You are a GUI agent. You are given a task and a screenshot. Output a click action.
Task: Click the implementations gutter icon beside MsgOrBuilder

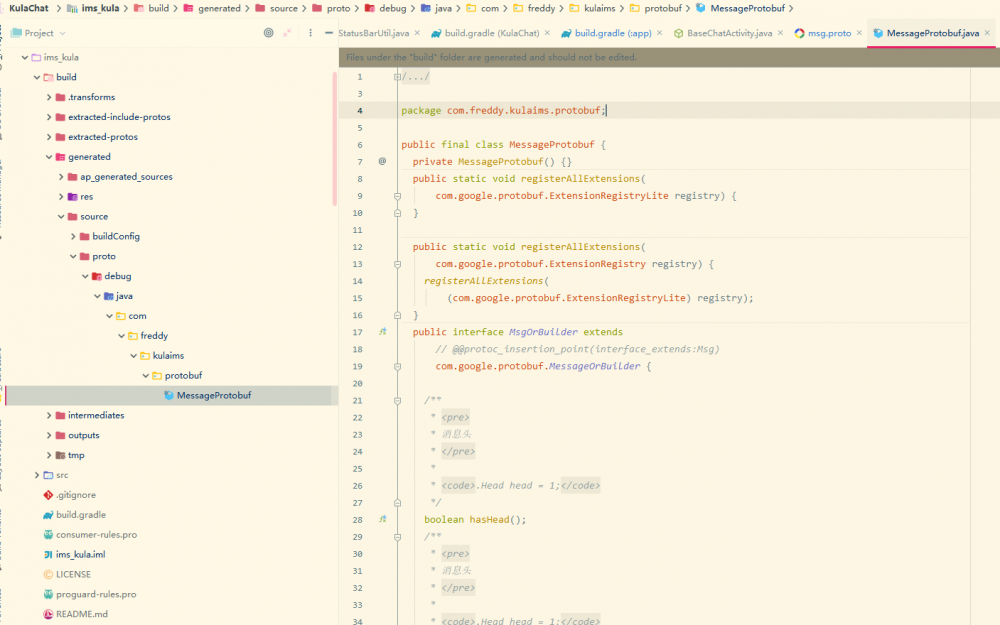click(x=382, y=332)
